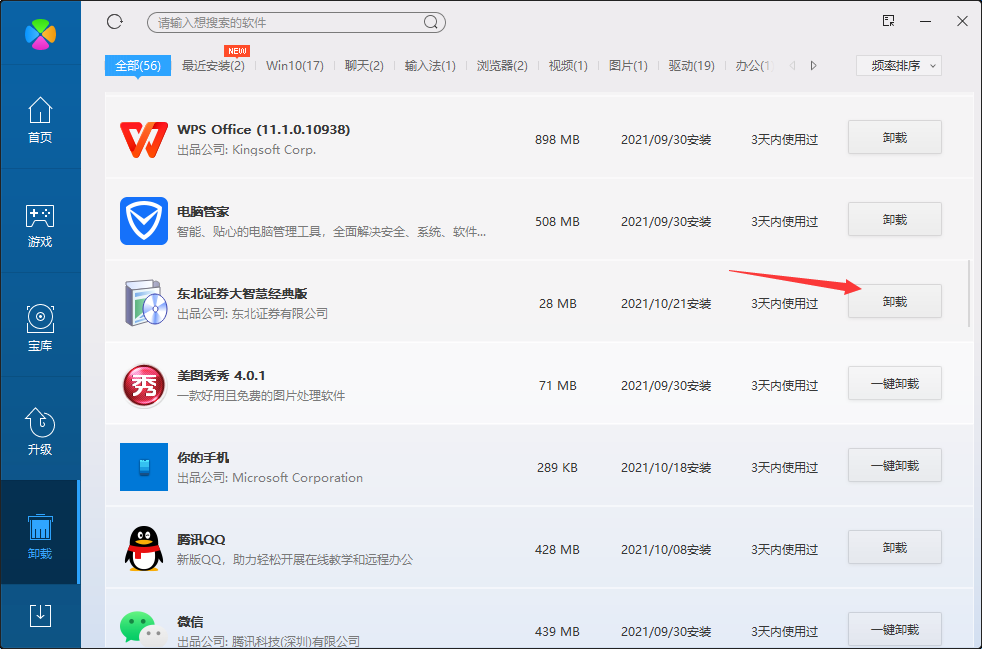The height and width of the screenshot is (649, 982).
Task: Click the 你的手机 title text
Action: (203, 458)
